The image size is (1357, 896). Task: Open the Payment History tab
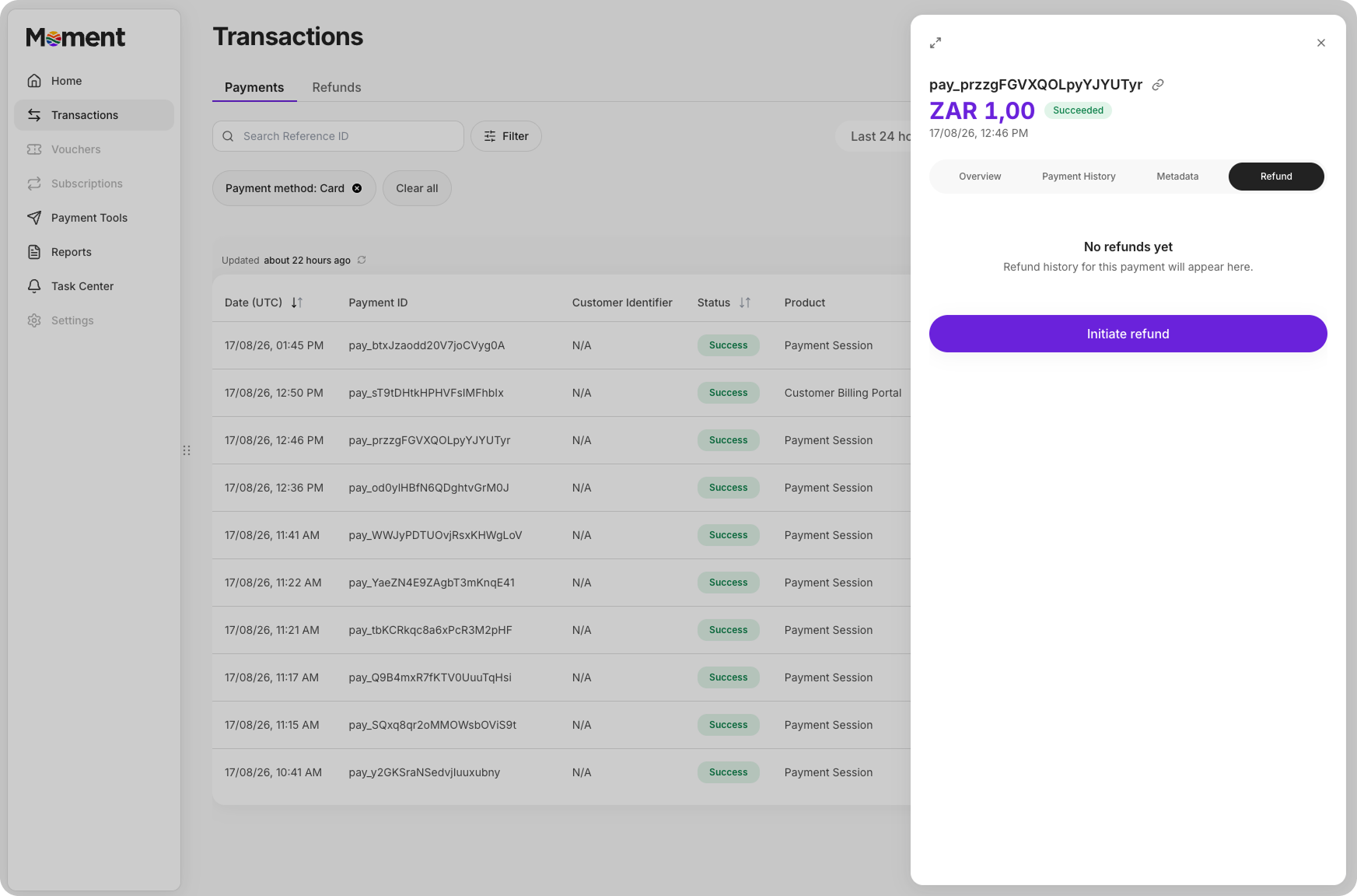click(1079, 177)
